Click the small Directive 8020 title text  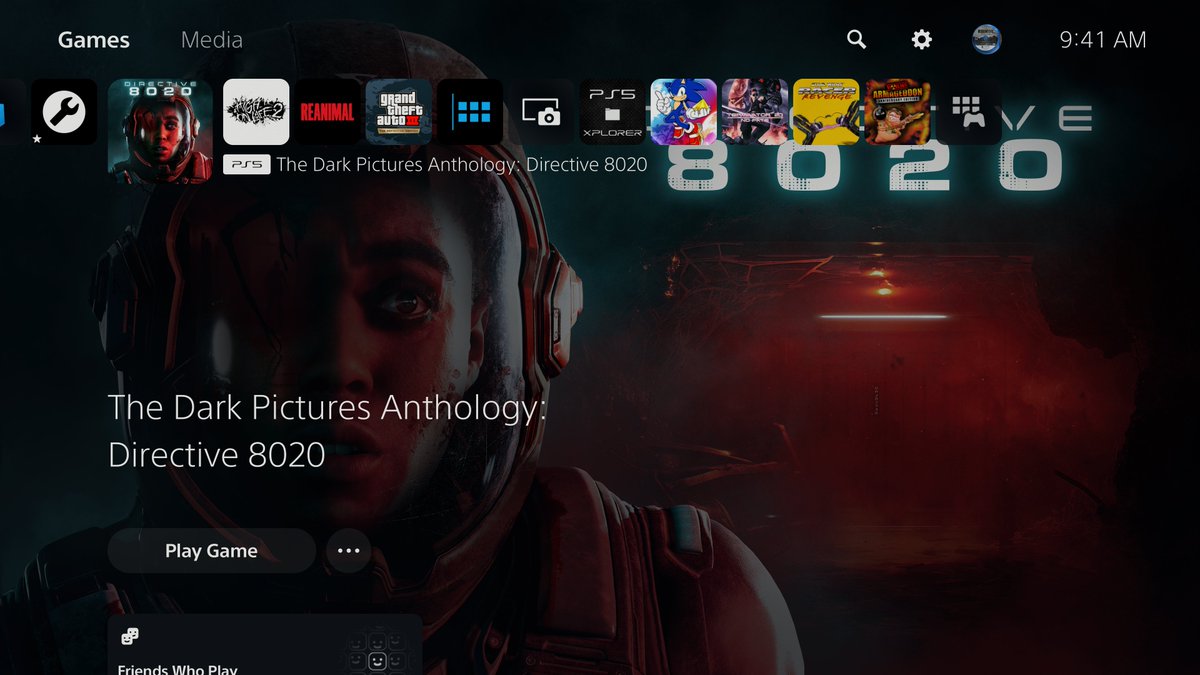click(x=462, y=165)
